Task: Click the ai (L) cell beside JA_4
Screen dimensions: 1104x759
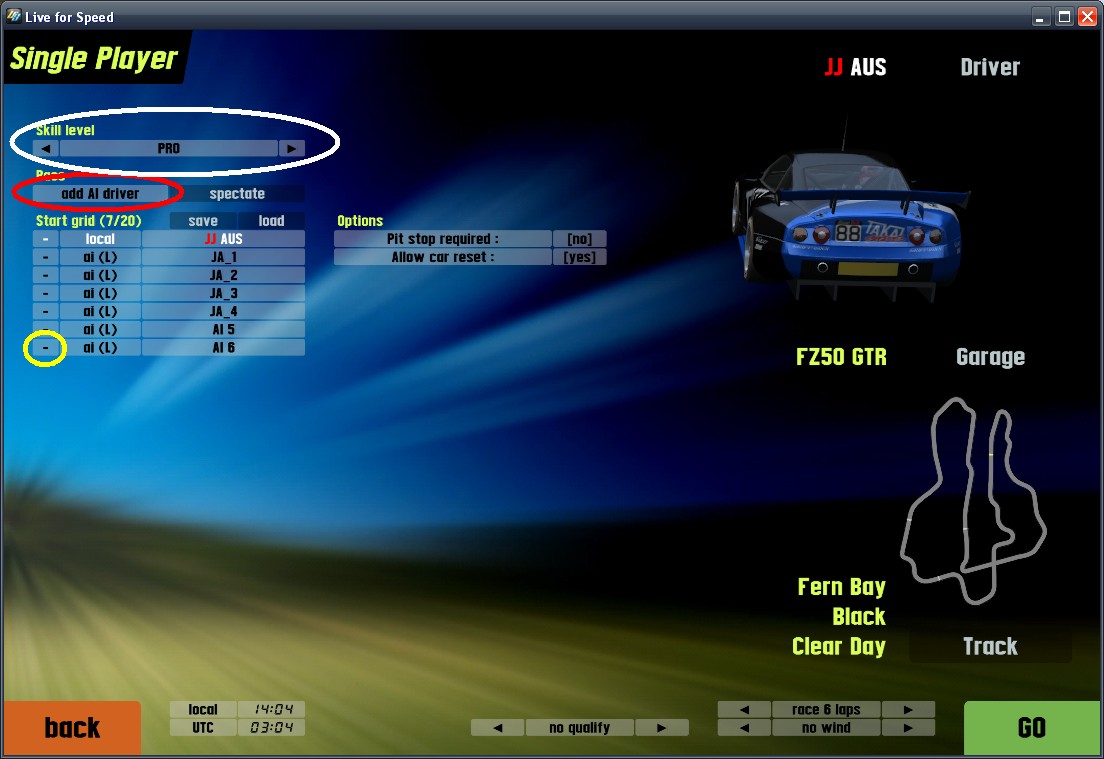Action: (x=100, y=312)
